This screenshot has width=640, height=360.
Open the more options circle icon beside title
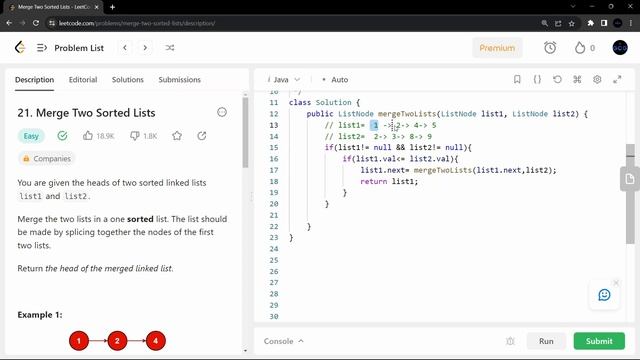coord(222,112)
